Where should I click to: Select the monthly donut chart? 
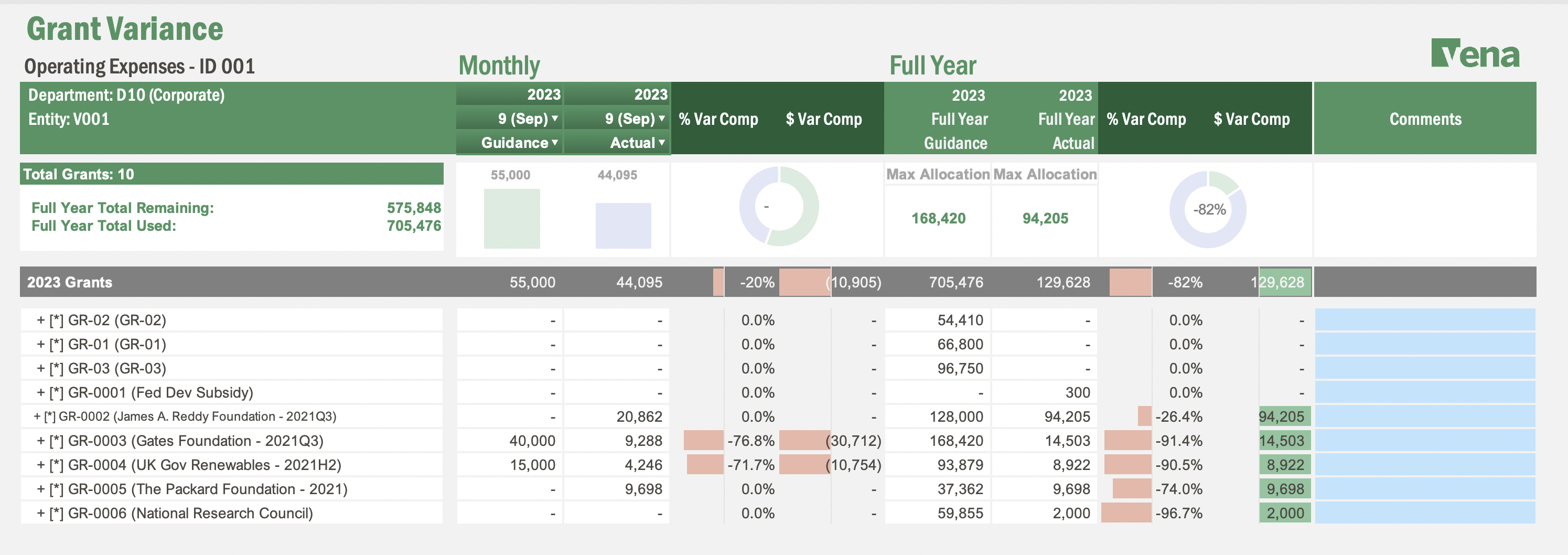(779, 206)
